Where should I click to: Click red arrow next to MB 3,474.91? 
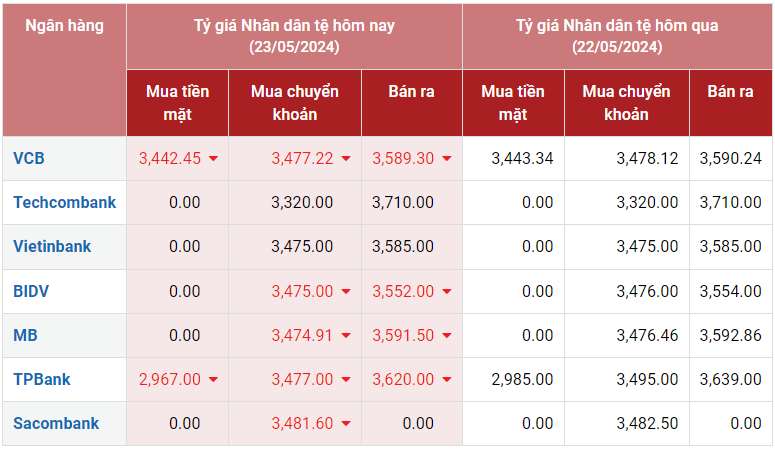[x=346, y=336]
